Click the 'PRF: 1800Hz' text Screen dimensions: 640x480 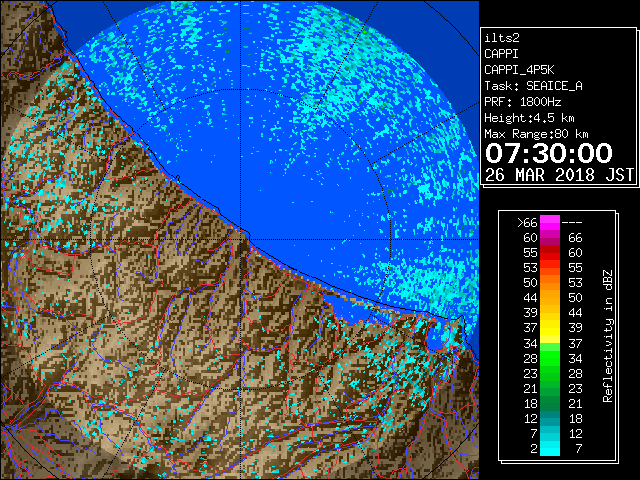pos(522,102)
